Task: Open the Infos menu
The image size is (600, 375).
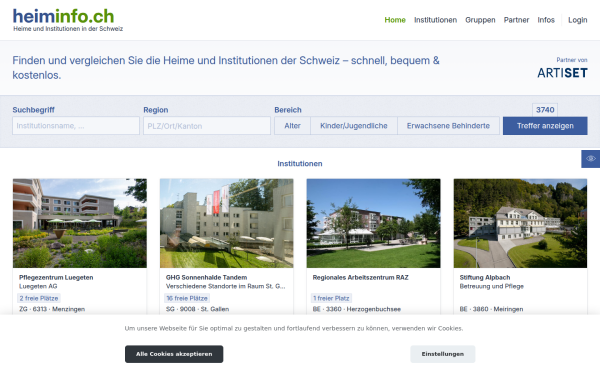Action: coord(546,20)
